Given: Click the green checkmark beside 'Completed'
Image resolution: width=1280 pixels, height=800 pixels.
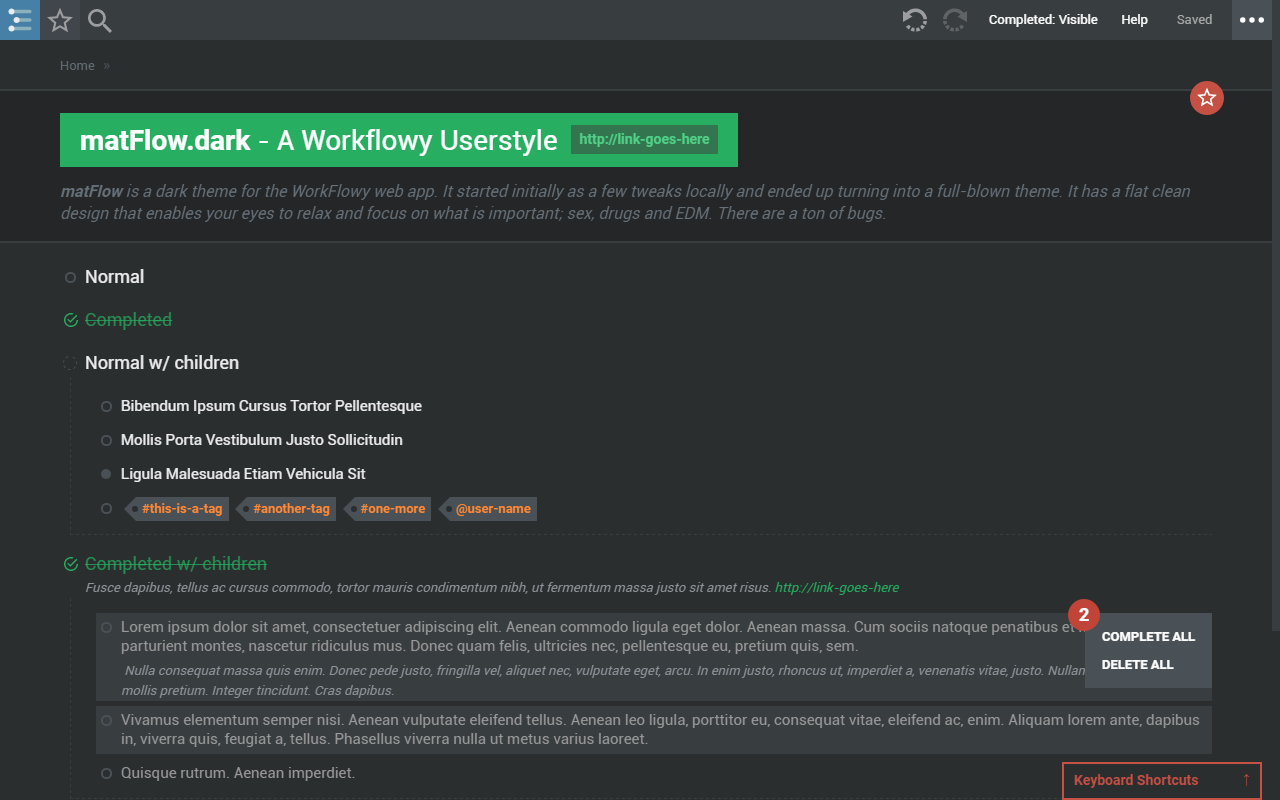Looking at the screenshot, I should point(69,319).
